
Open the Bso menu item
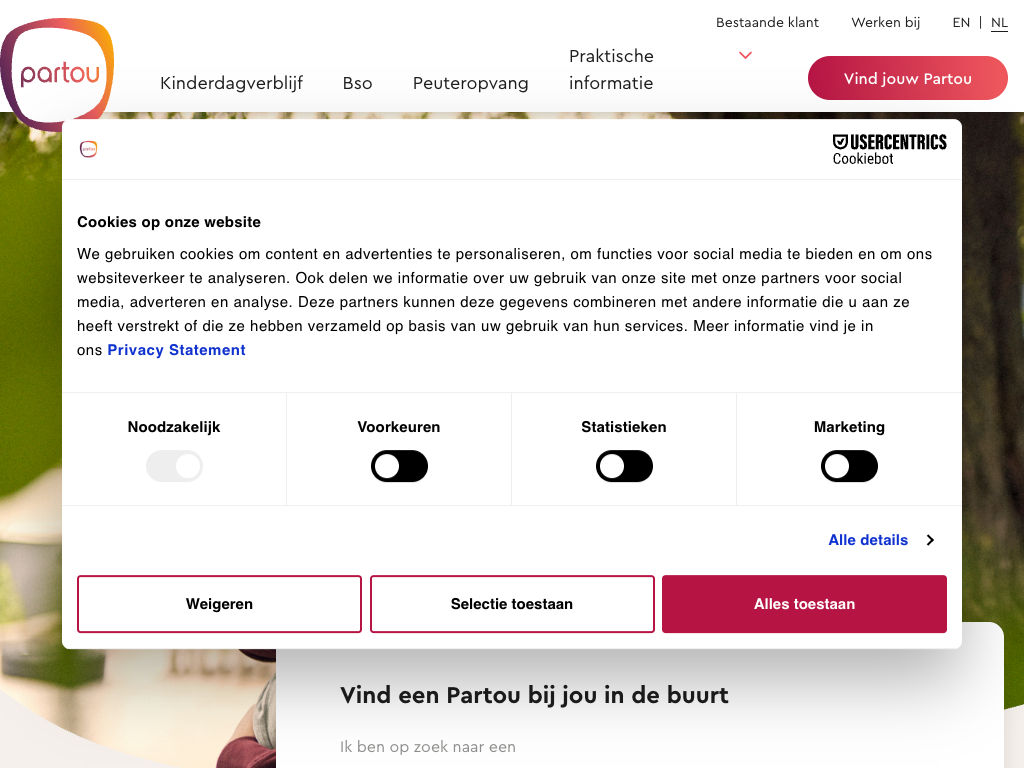[x=357, y=83]
